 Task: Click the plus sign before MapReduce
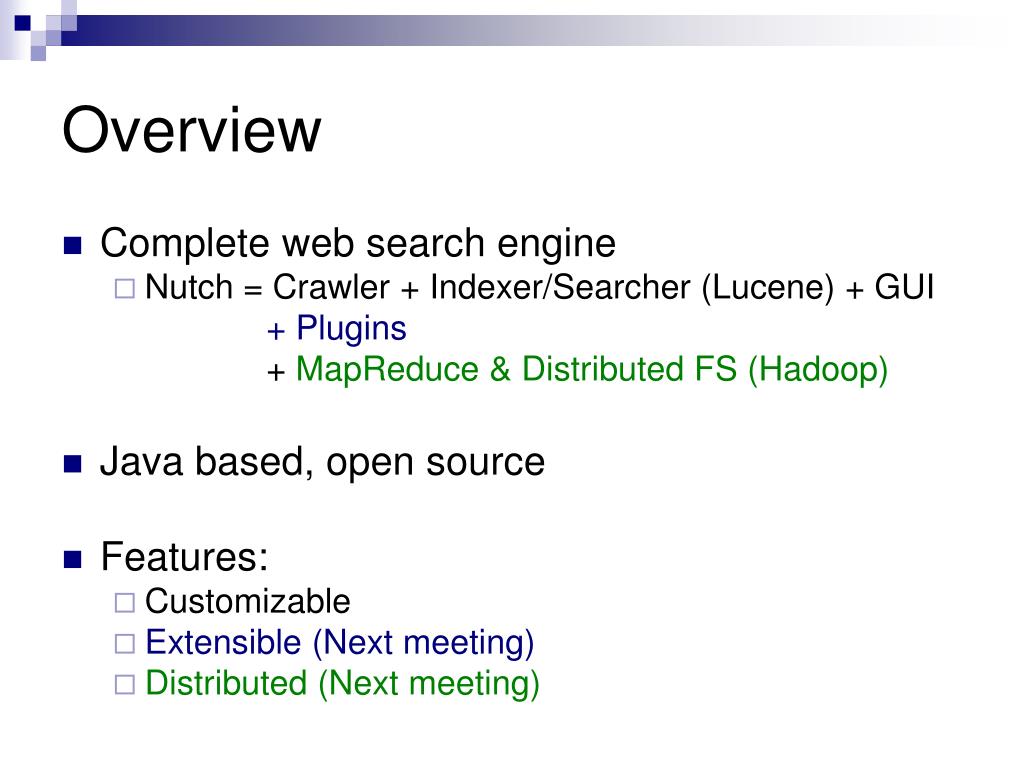pos(276,372)
